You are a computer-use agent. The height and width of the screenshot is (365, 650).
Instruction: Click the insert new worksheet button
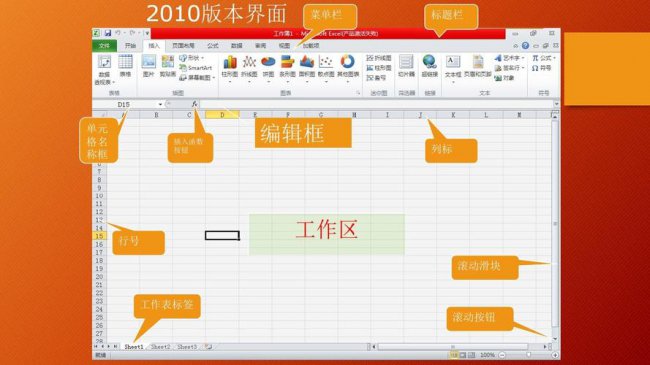[208, 347]
